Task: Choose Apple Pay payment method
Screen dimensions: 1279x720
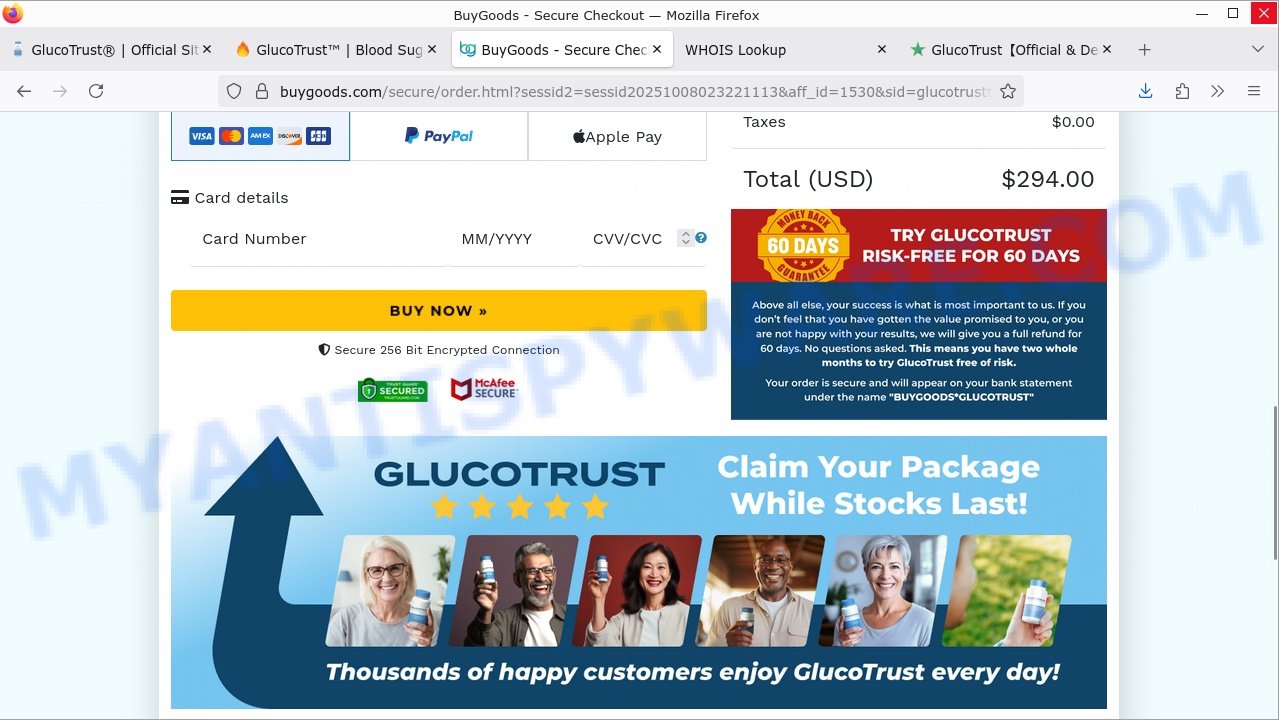Action: point(617,136)
